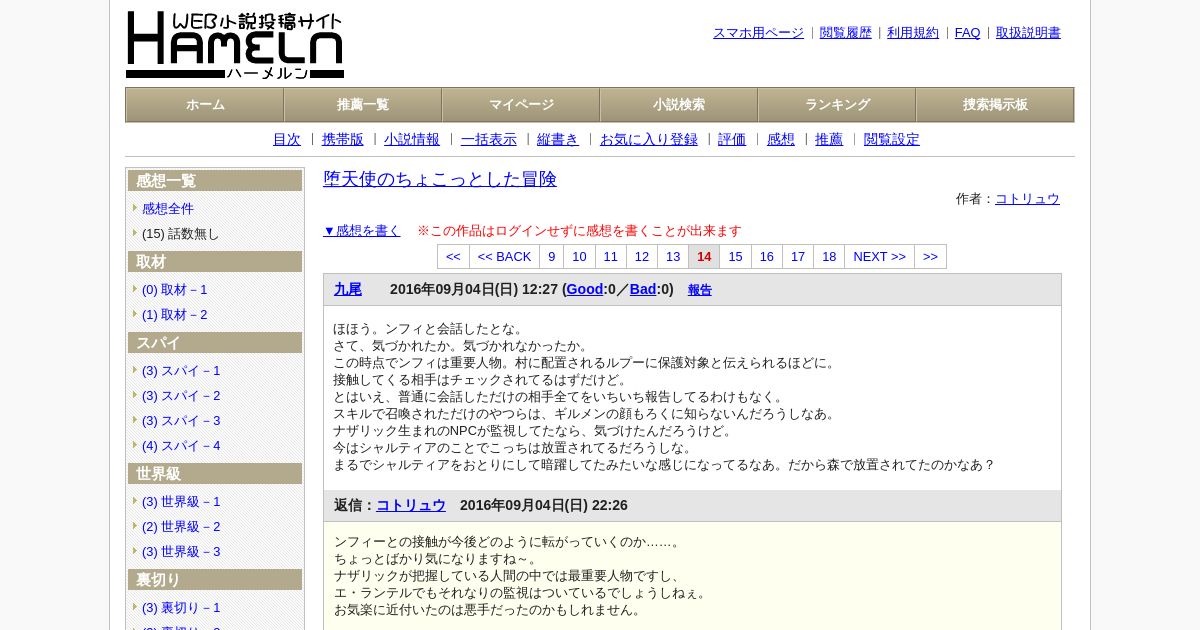Viewport: 1200px width, 630px height.
Task: Open commenter 九尾 profile link
Action: (348, 289)
